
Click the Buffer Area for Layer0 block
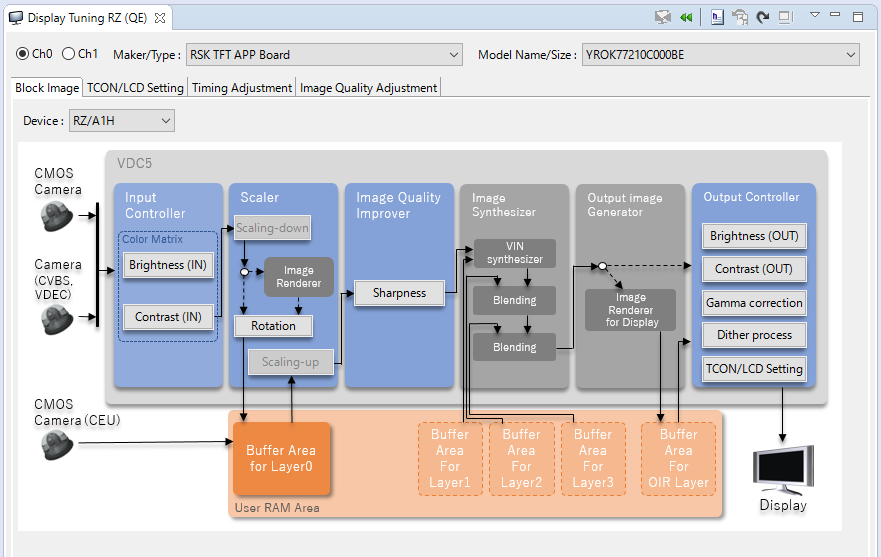tap(280, 459)
